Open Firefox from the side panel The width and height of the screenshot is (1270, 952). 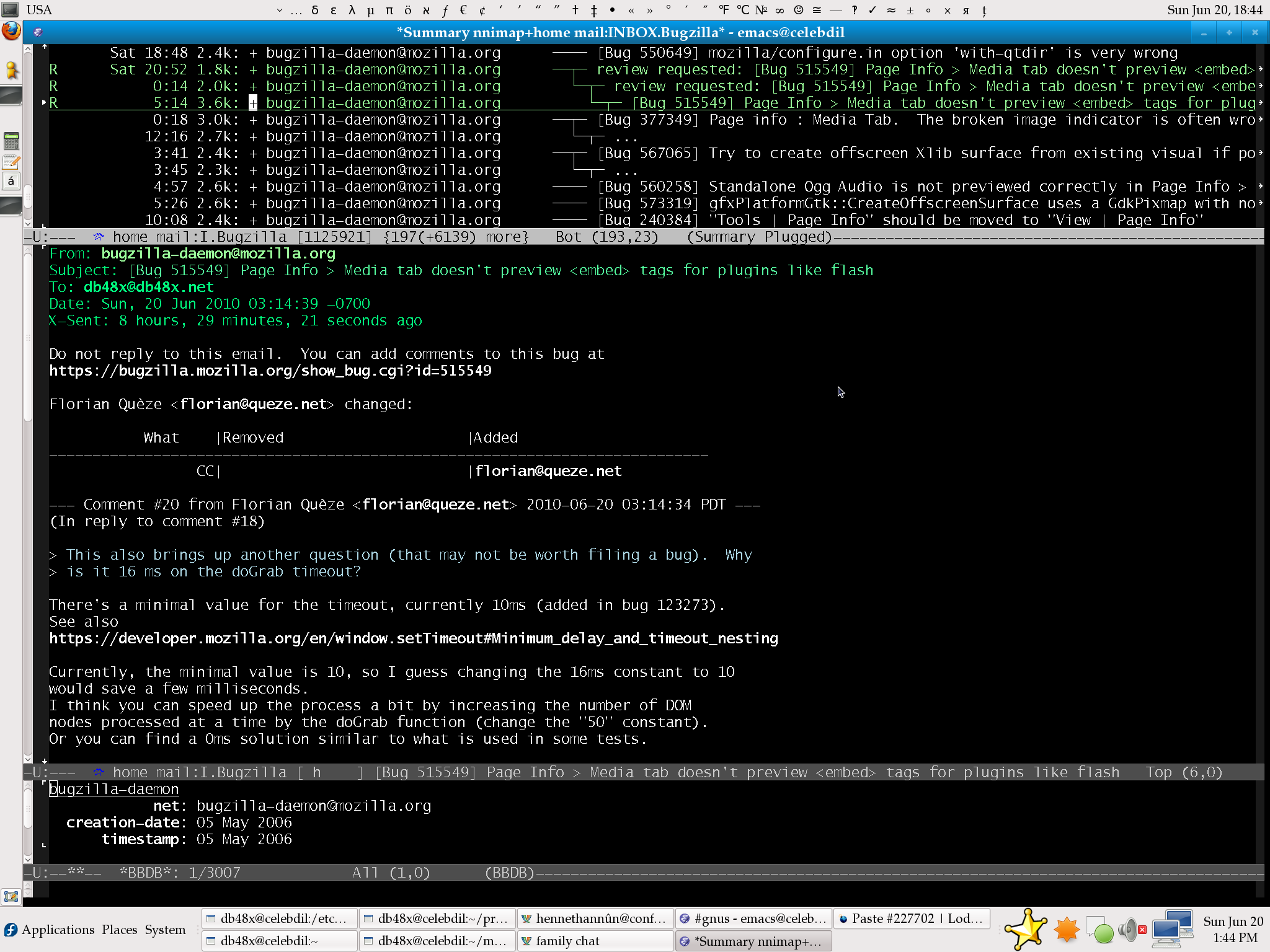(11, 31)
